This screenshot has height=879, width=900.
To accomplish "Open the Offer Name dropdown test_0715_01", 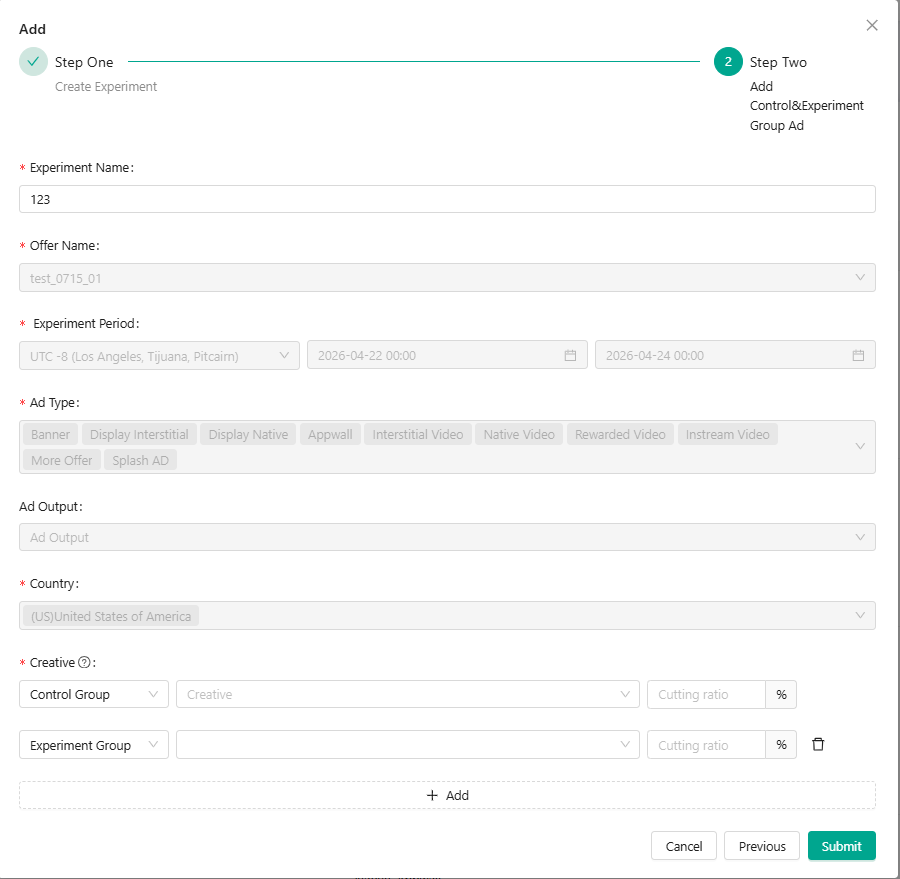I will 447,278.
